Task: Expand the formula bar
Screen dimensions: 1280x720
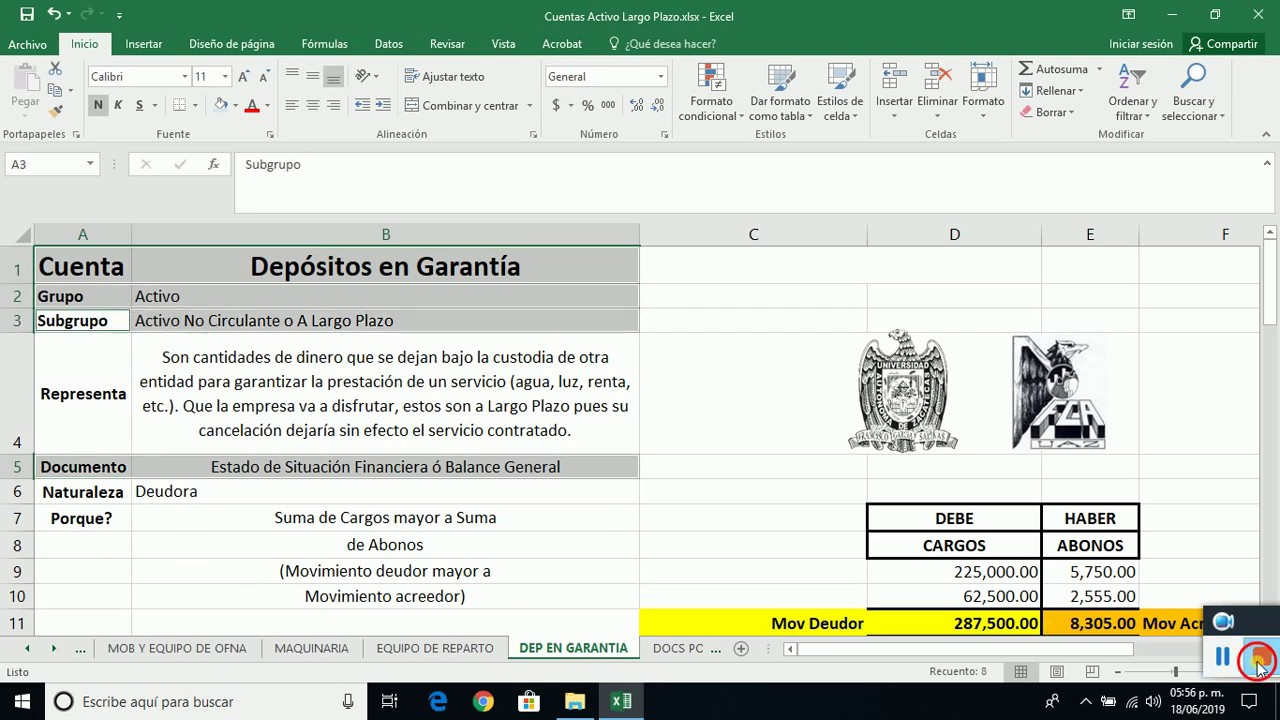Action: tap(1267, 164)
